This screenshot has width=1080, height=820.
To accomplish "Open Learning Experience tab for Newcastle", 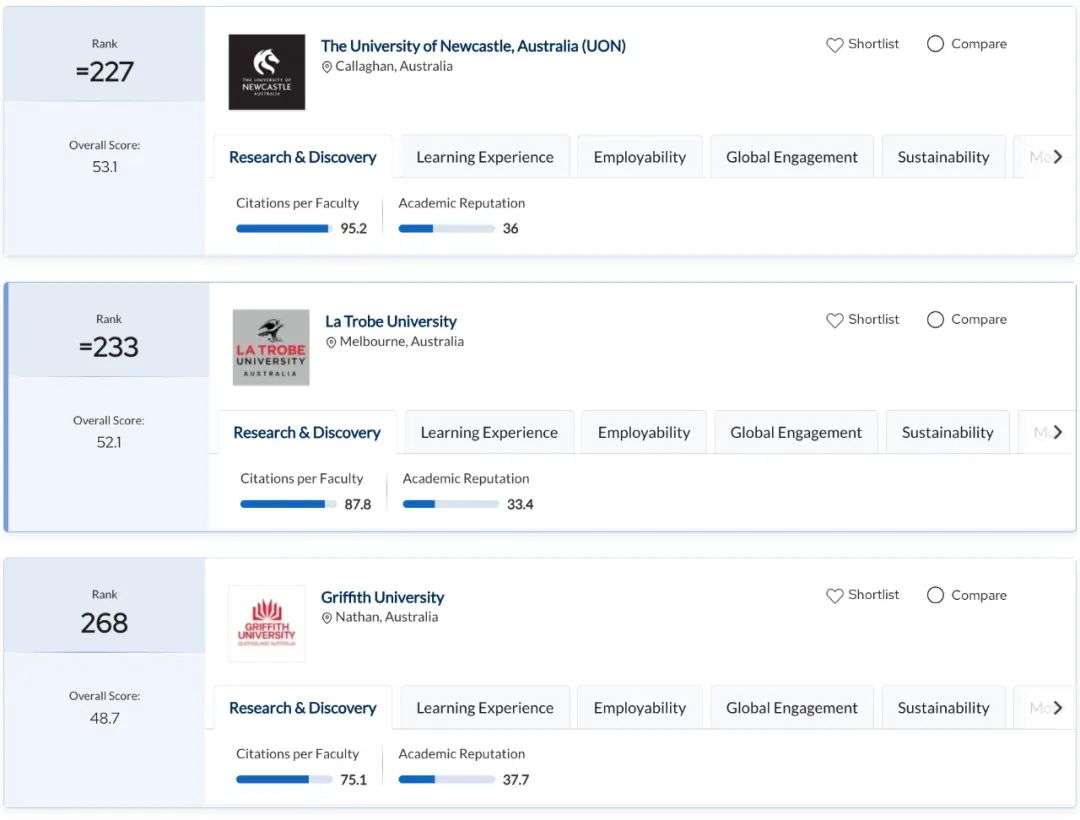I will click(485, 157).
